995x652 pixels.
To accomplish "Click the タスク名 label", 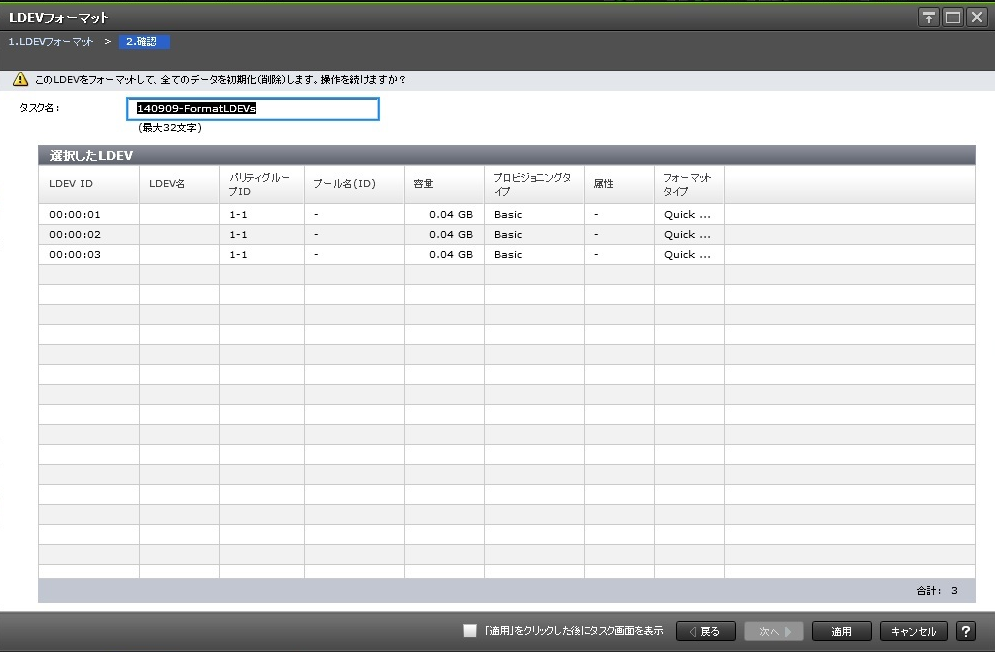I will 39,108.
